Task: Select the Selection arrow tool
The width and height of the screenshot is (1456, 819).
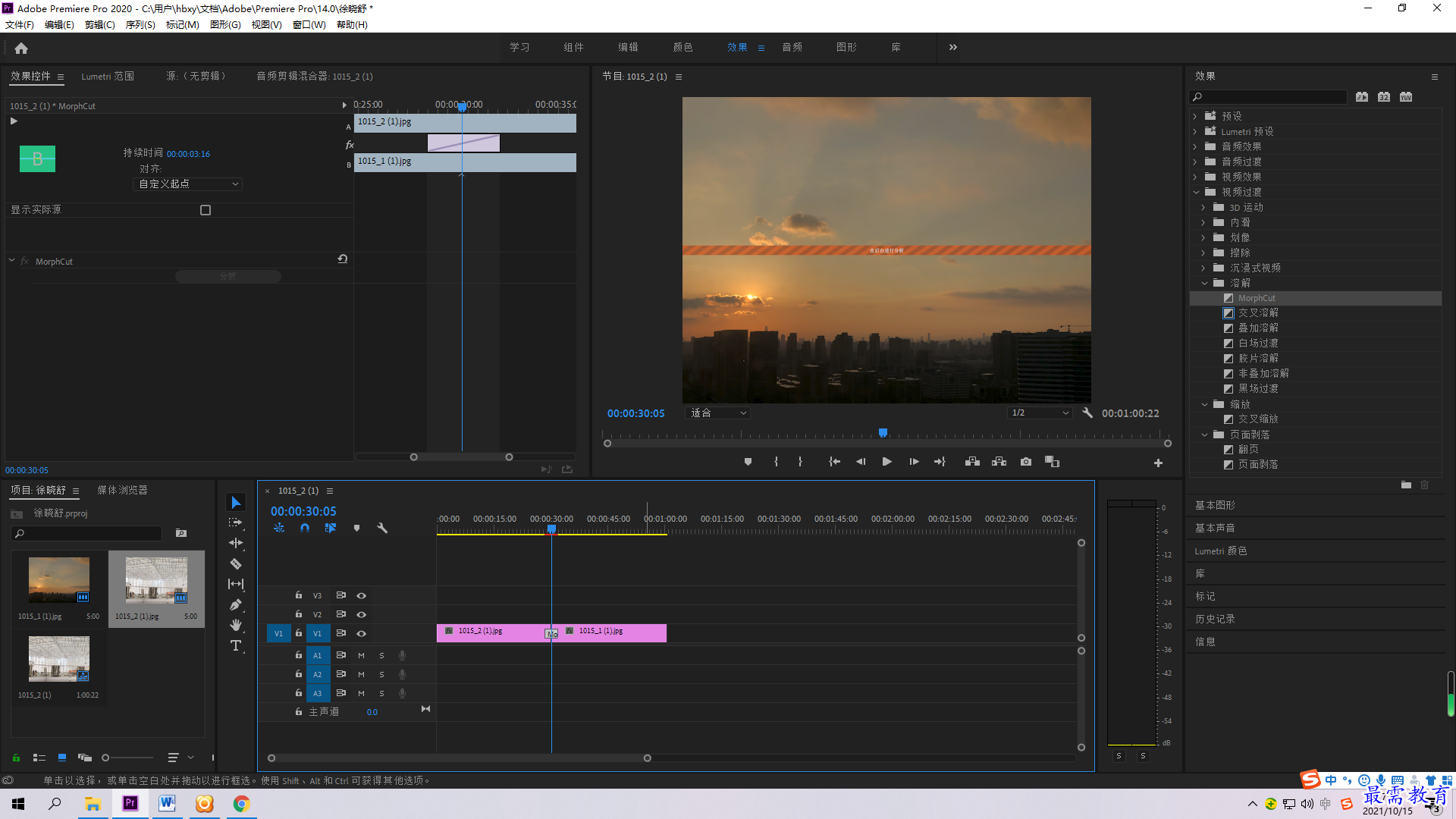Action: [236, 503]
